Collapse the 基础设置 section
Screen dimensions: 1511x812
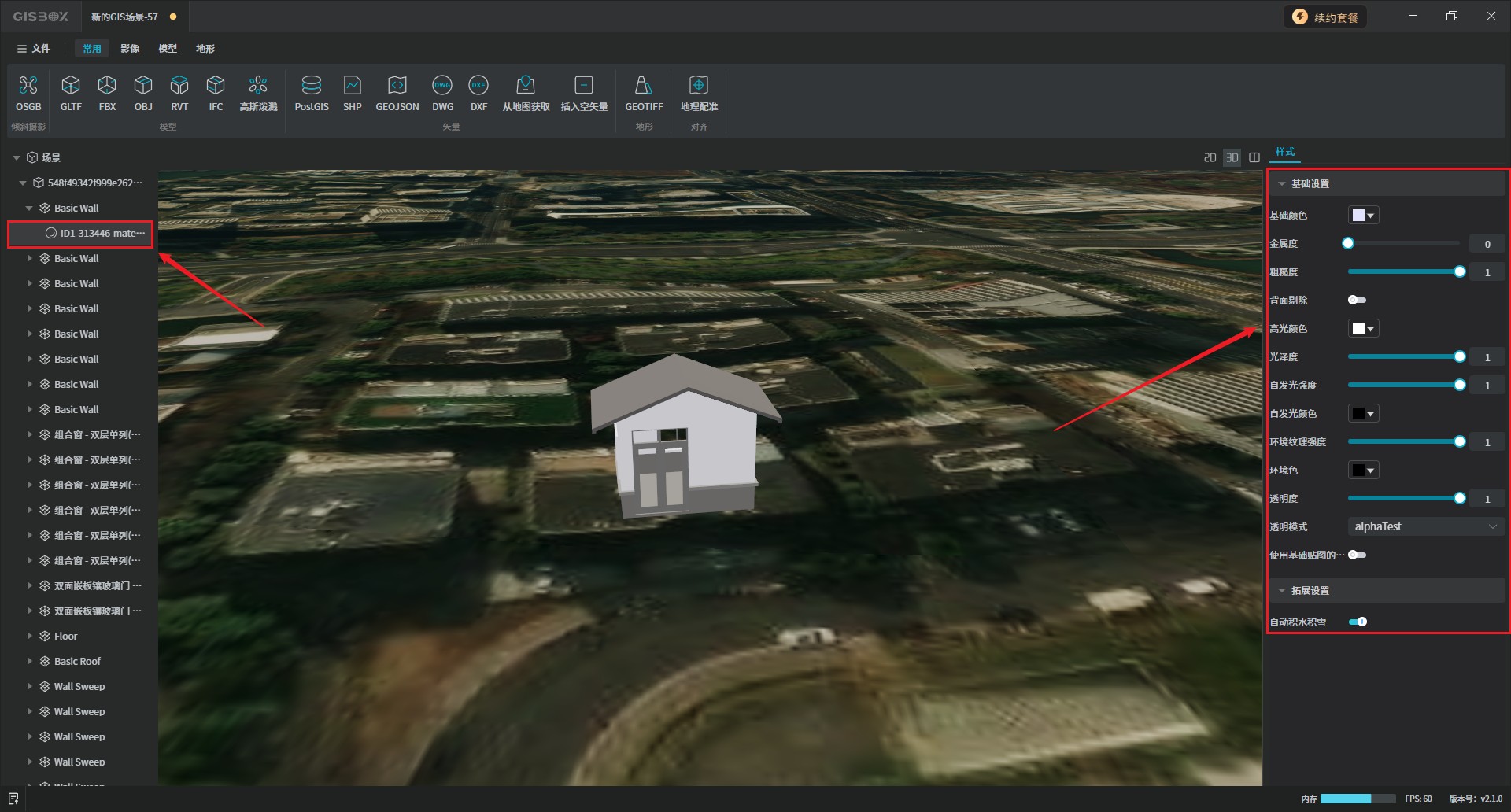[x=1282, y=183]
